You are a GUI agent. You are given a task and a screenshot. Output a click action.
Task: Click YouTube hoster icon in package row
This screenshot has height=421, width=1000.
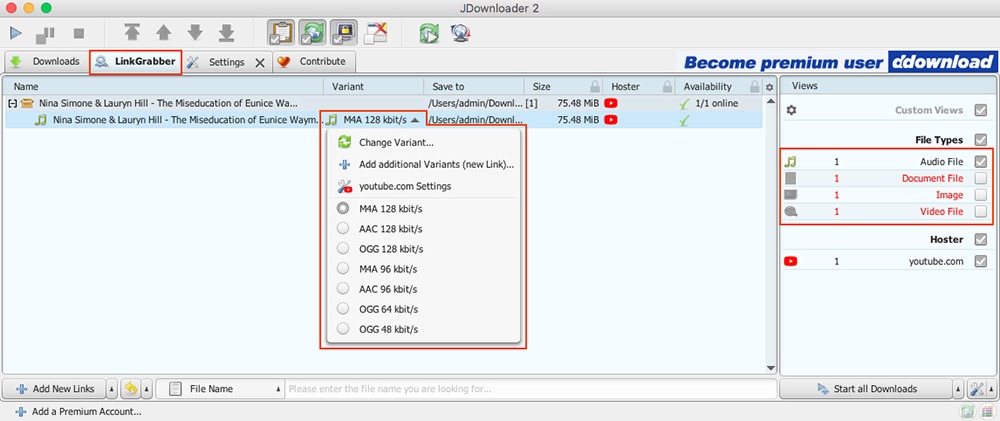tap(610, 103)
